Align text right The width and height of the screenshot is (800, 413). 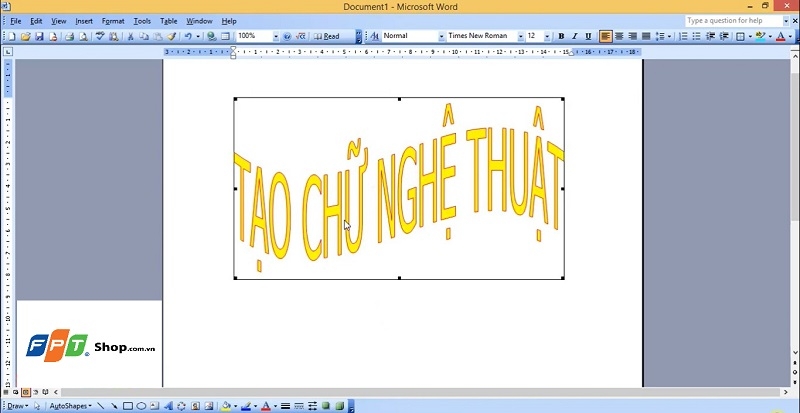click(633, 36)
